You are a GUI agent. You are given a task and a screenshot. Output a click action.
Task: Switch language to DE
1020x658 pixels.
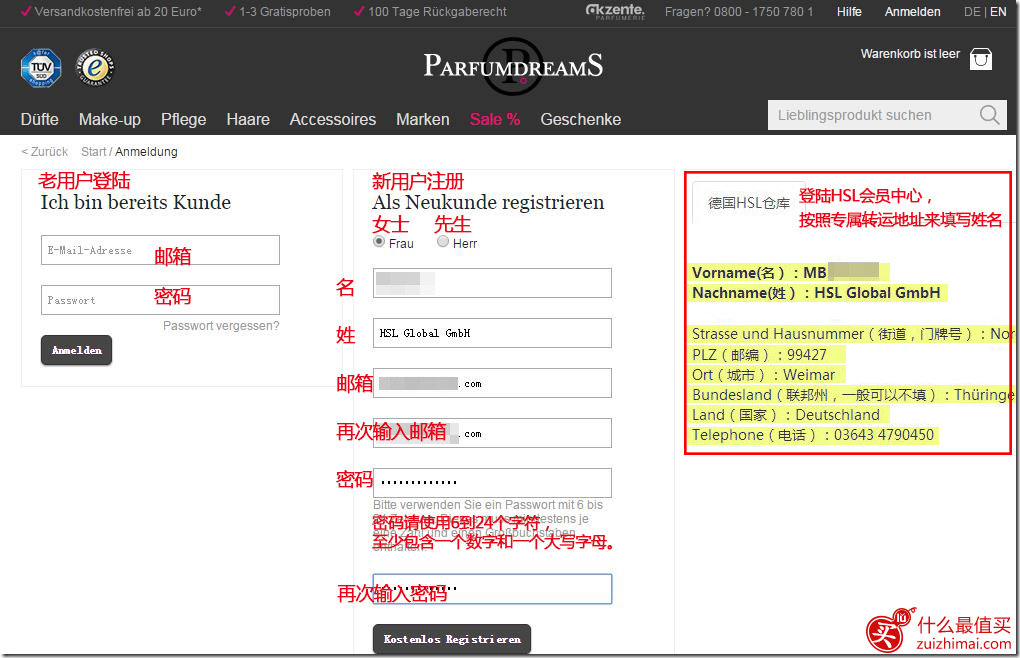click(972, 12)
